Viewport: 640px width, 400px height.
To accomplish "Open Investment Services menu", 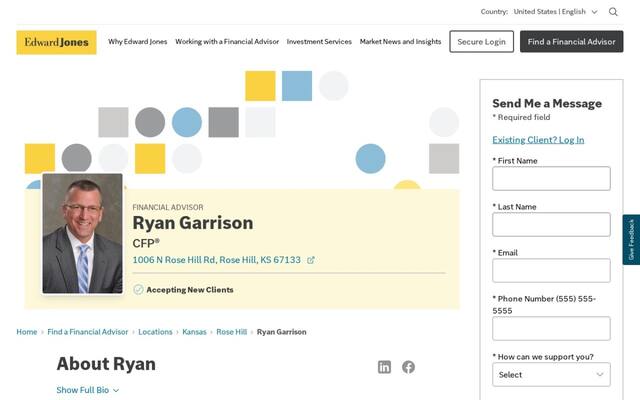I will click(x=319, y=42).
